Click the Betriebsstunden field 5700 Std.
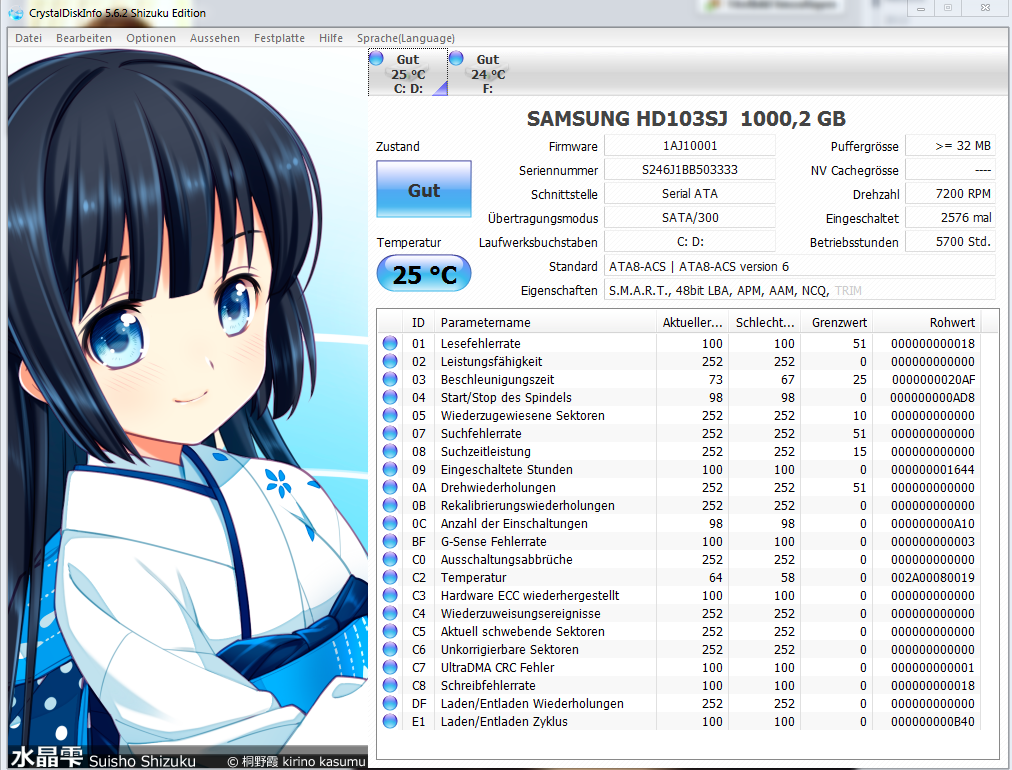This screenshot has height=770, width=1012. click(x=950, y=241)
